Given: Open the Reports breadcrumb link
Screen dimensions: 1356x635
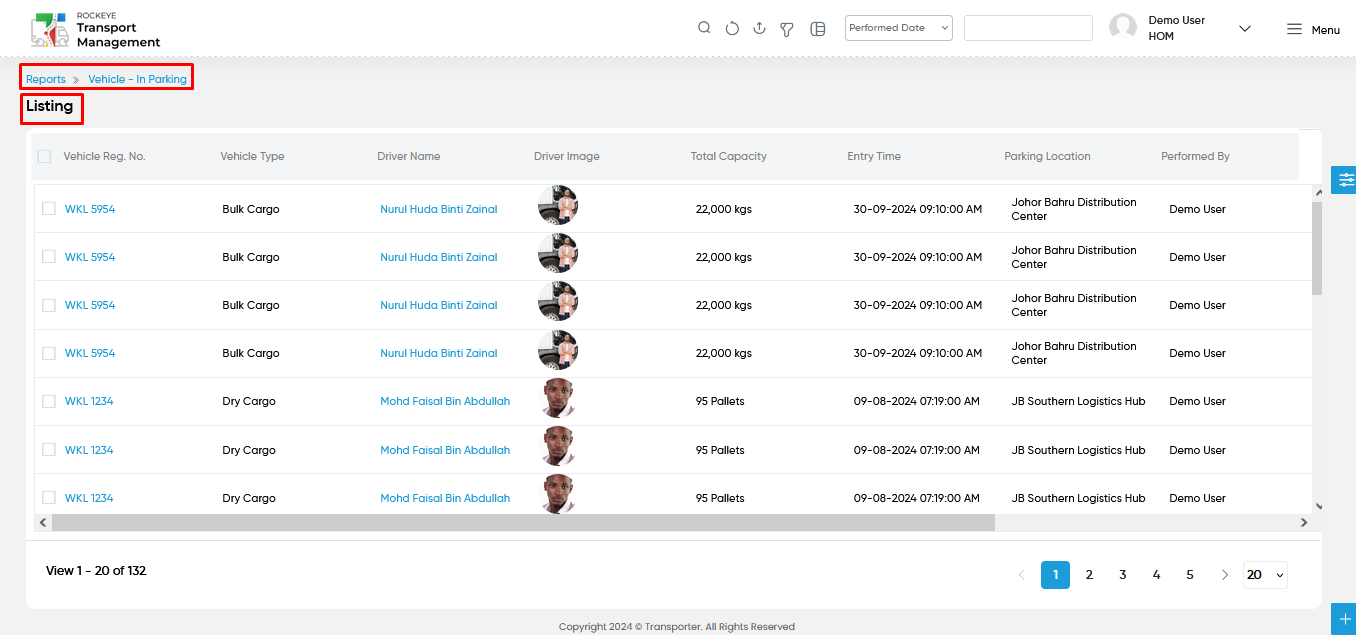Looking at the screenshot, I should pyautogui.click(x=46, y=79).
